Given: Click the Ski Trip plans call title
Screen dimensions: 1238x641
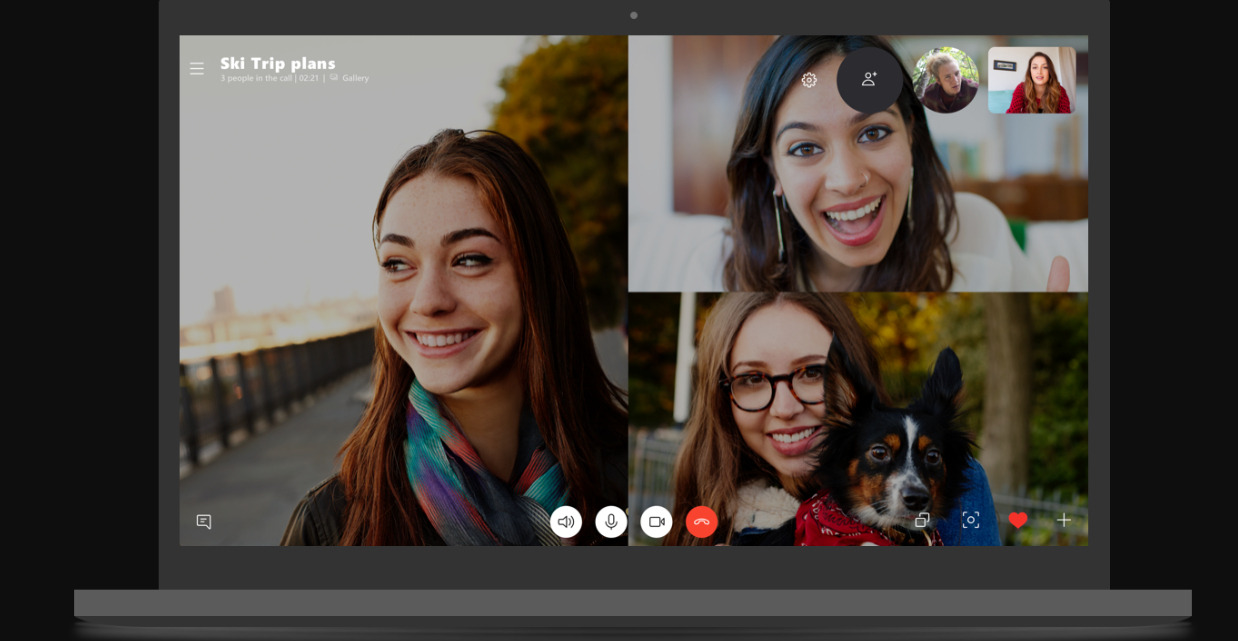Looking at the screenshot, I should [278, 63].
